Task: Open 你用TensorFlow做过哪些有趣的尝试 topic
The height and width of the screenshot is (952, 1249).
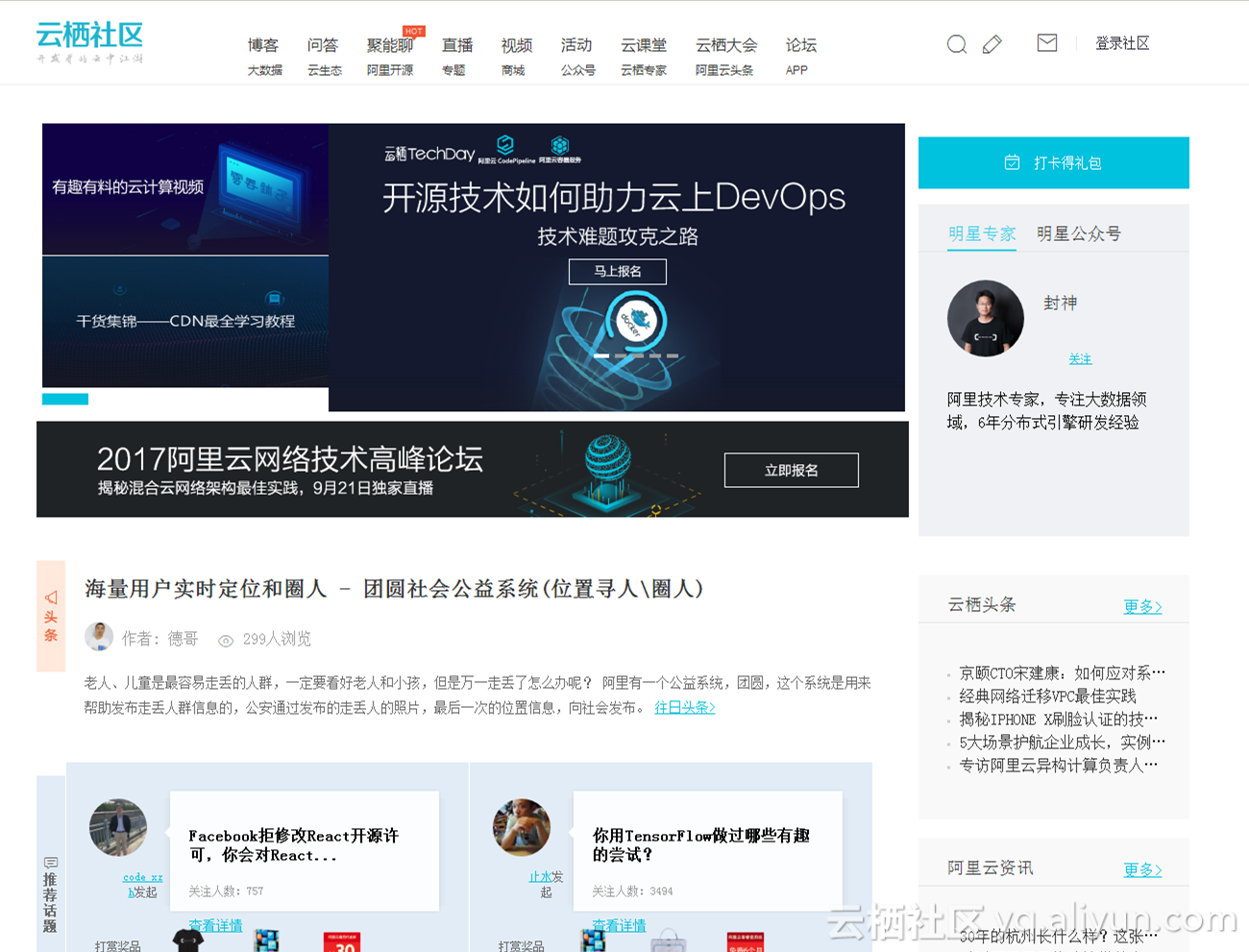Action: tap(700, 845)
